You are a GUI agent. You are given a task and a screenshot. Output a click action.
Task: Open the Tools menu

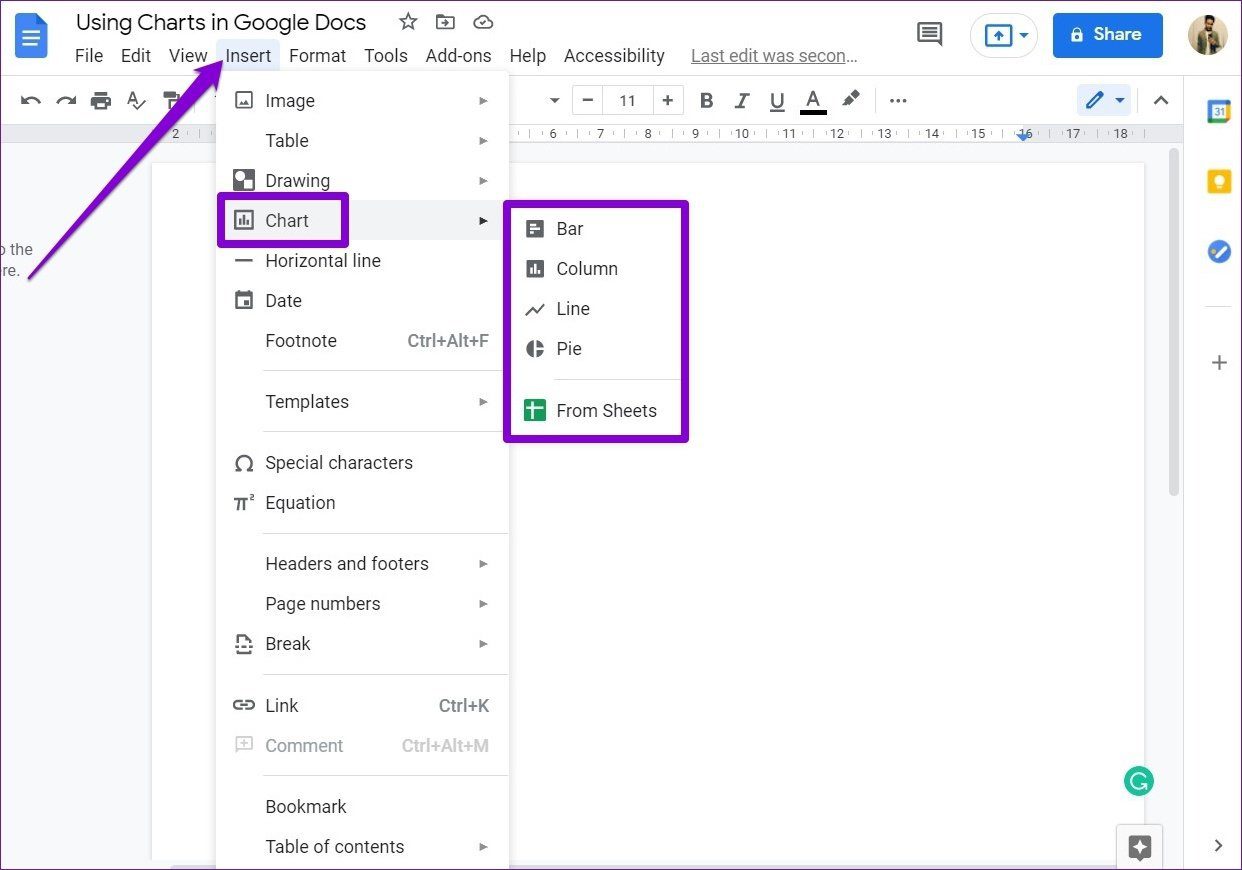386,56
